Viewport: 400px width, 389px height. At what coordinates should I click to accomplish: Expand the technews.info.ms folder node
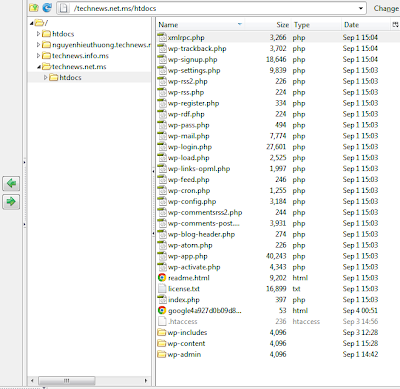[38, 56]
